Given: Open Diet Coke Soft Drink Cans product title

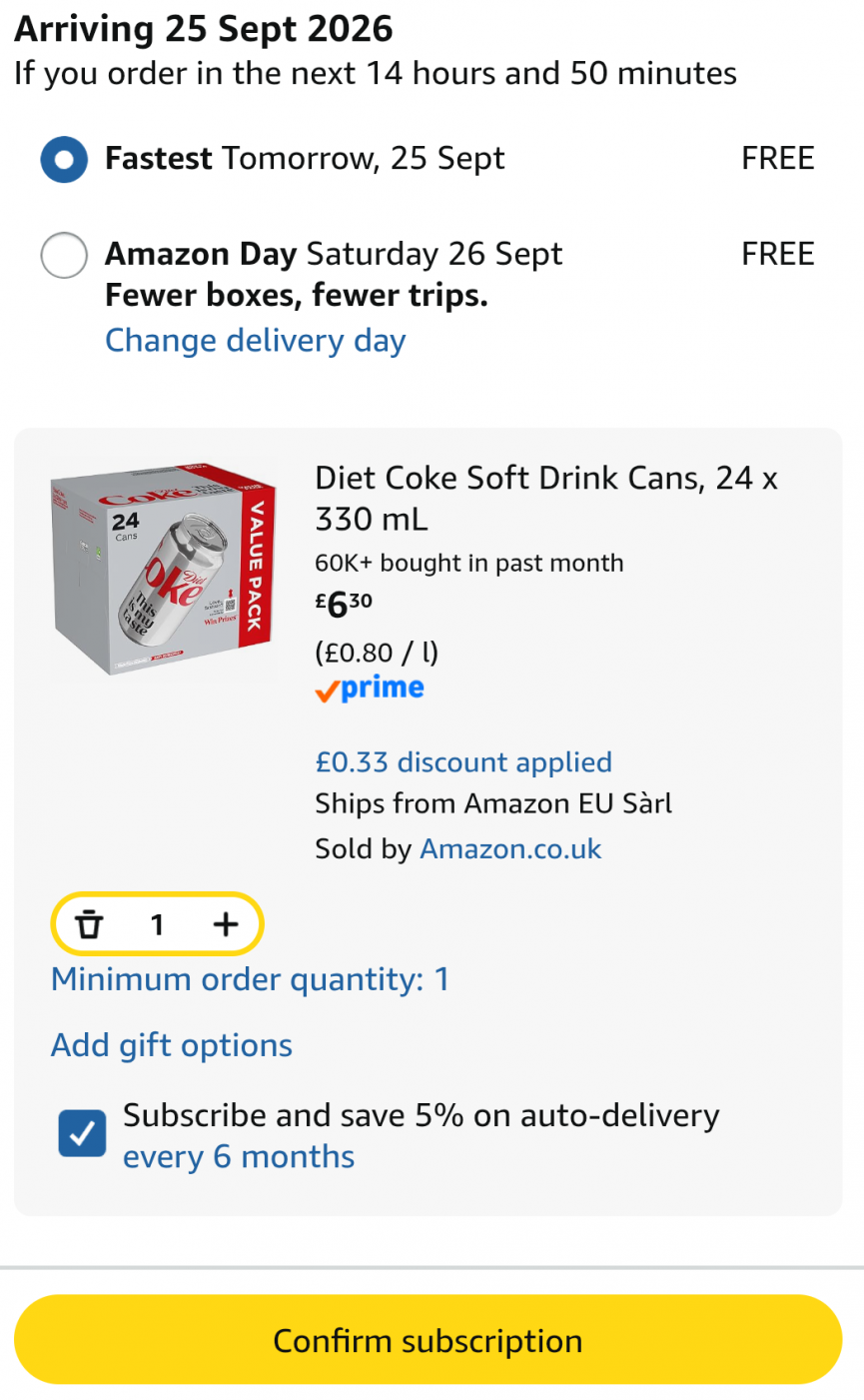Looking at the screenshot, I should (546, 498).
